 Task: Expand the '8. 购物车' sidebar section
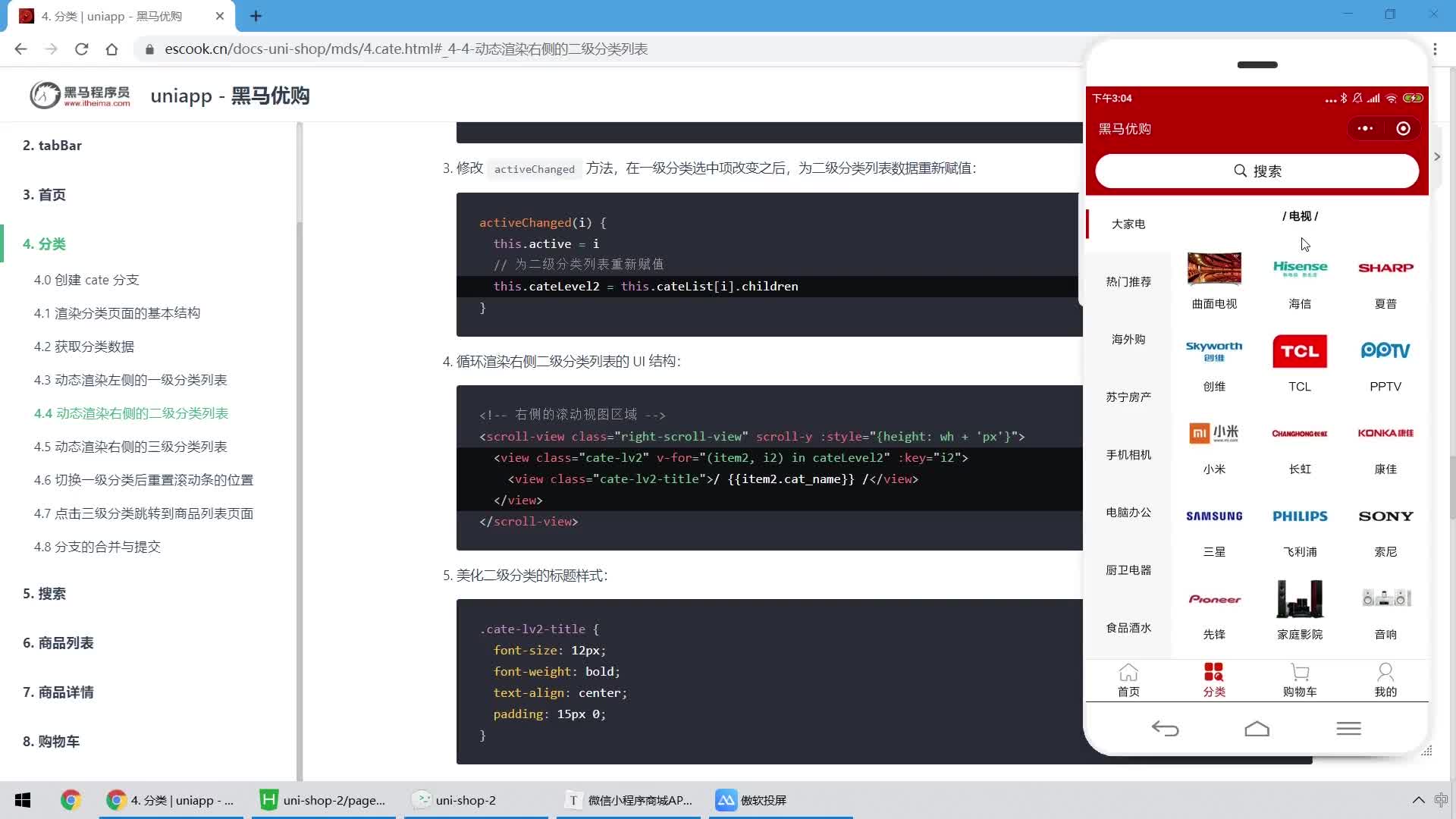(51, 742)
